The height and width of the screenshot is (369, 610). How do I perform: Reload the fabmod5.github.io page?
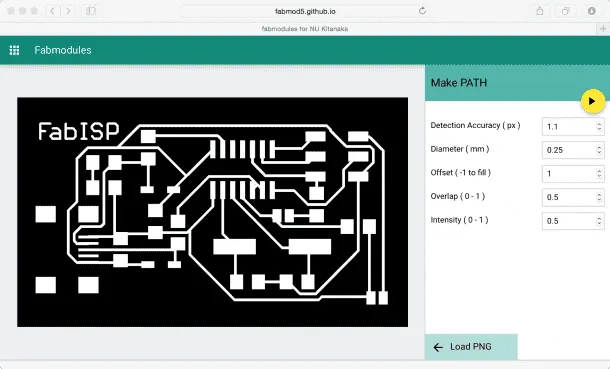pos(422,11)
